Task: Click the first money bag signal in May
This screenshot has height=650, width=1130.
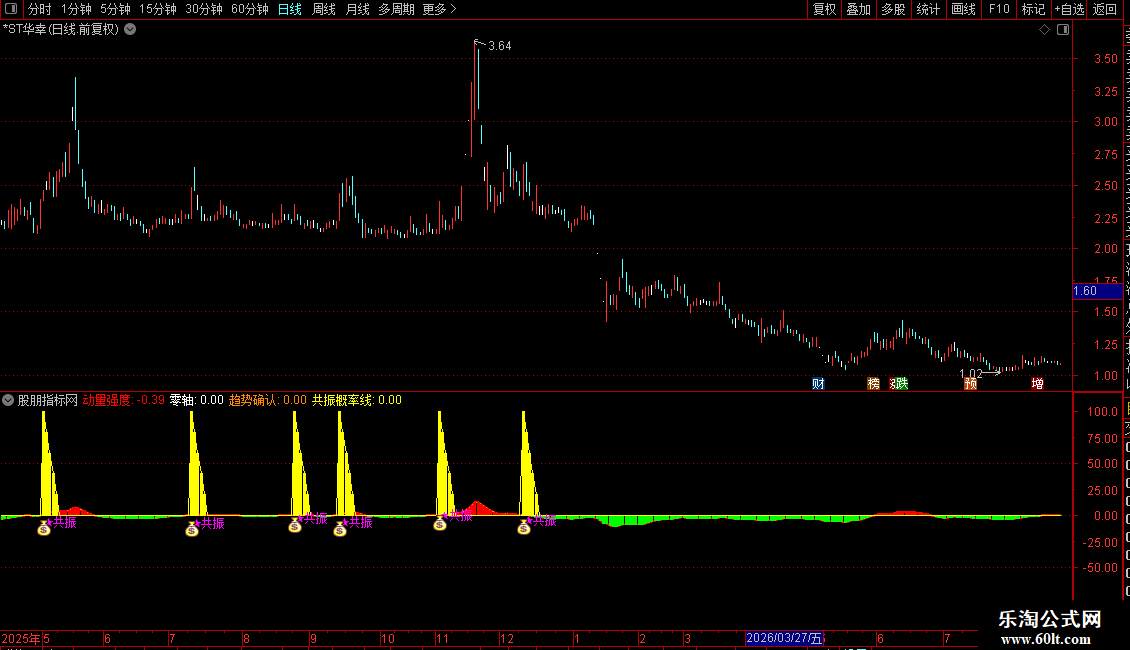Action: pos(44,528)
